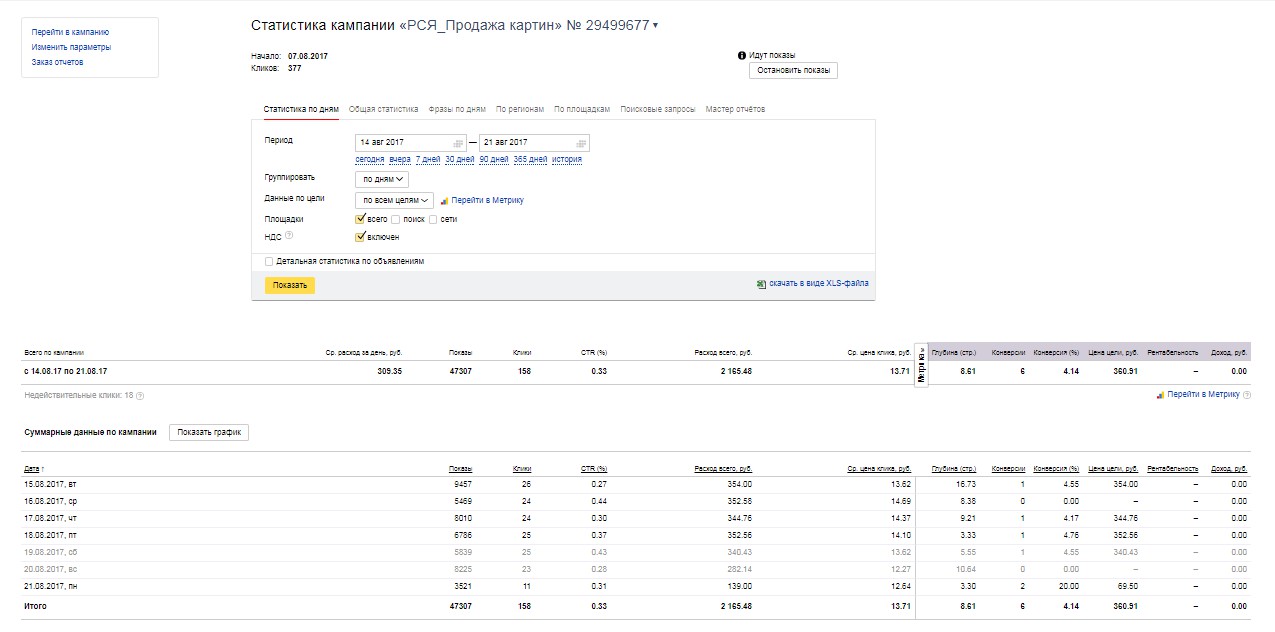Image resolution: width=1275 pixels, height=632 pixels.
Task: Tick Детальная статистика по объявлениям checkbox
Action: pos(269,261)
